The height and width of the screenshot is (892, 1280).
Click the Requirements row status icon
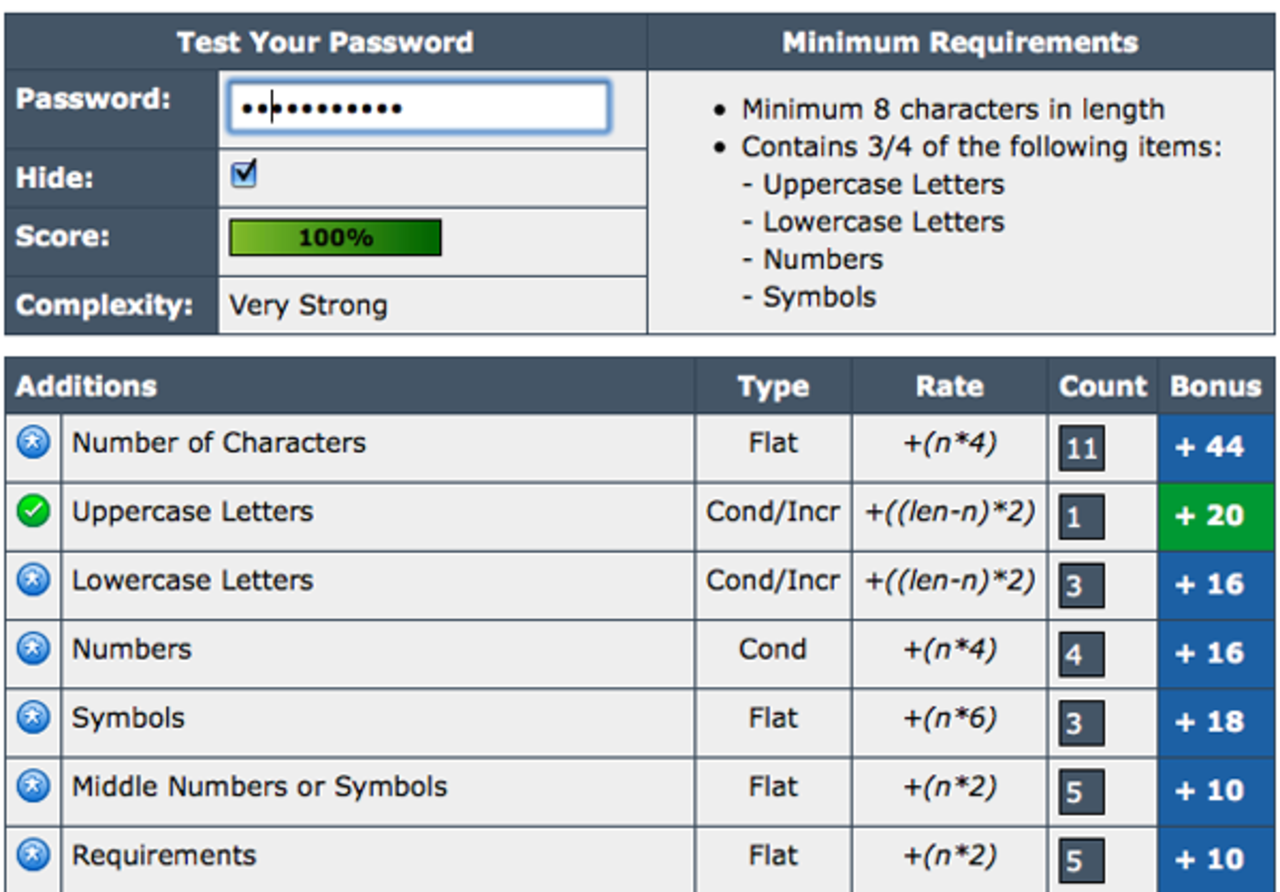[x=33, y=855]
